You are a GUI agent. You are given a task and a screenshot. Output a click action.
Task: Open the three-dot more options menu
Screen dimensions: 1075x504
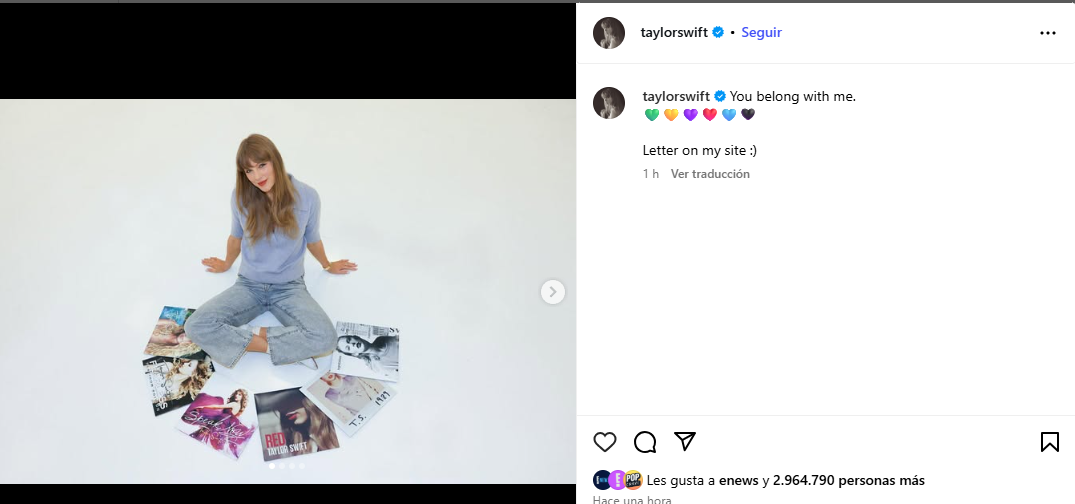1048,33
